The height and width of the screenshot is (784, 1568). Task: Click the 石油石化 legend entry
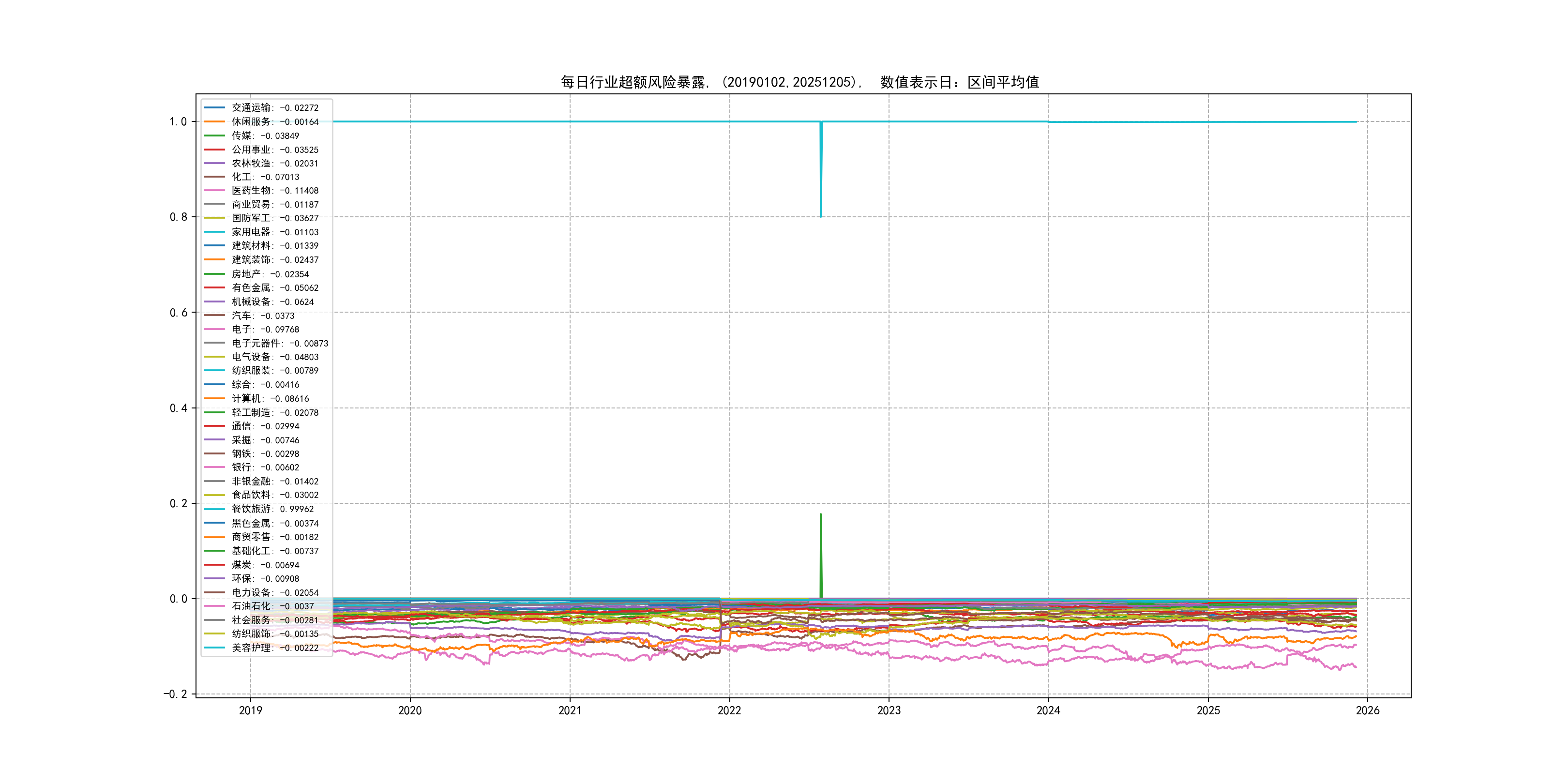pyautogui.click(x=272, y=606)
